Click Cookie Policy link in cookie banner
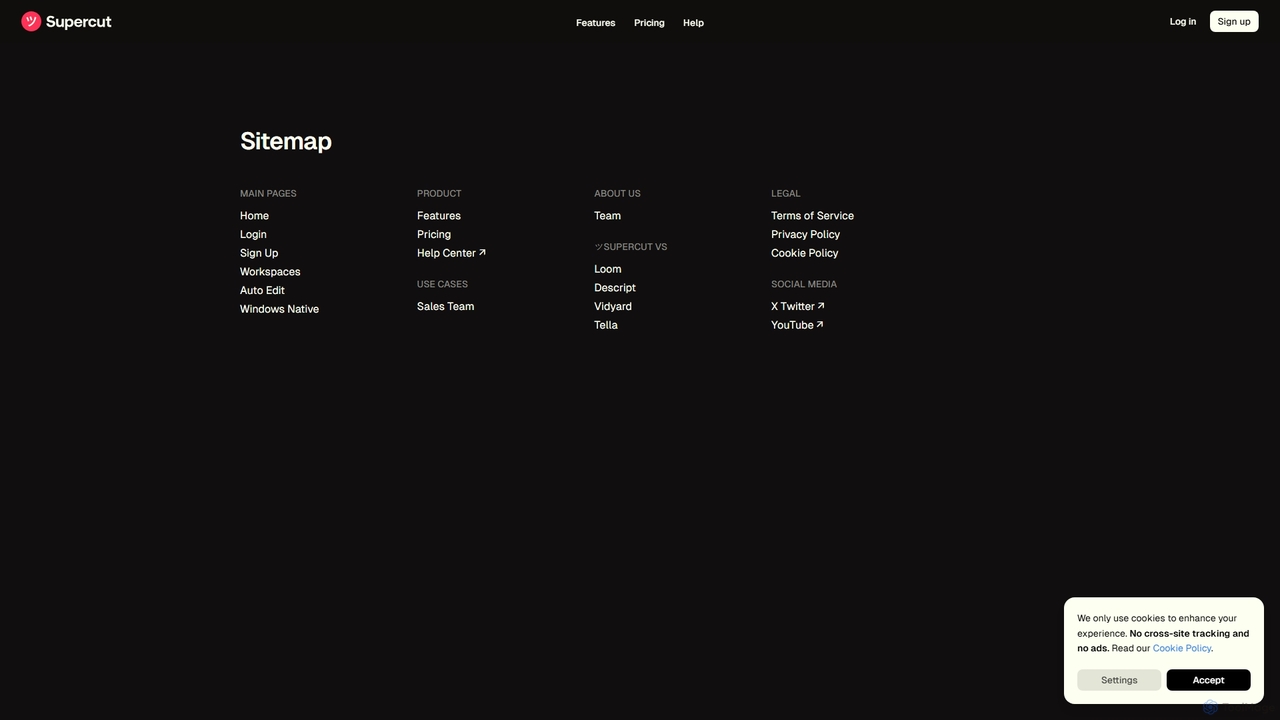 (1182, 648)
